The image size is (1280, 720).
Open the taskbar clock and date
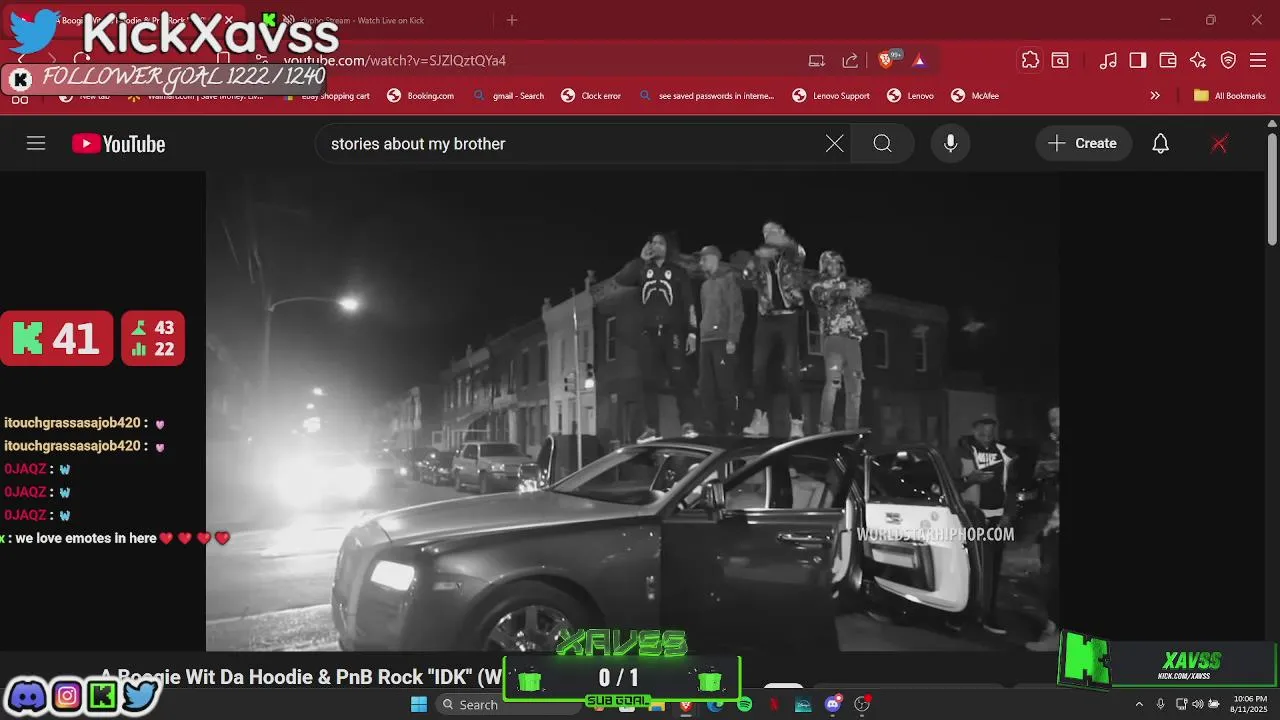(x=1249, y=704)
